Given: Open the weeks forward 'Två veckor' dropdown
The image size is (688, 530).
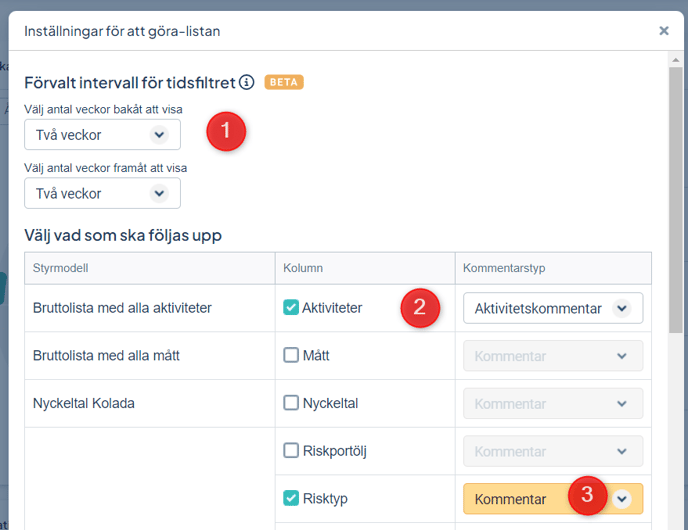Looking at the screenshot, I should [102, 193].
